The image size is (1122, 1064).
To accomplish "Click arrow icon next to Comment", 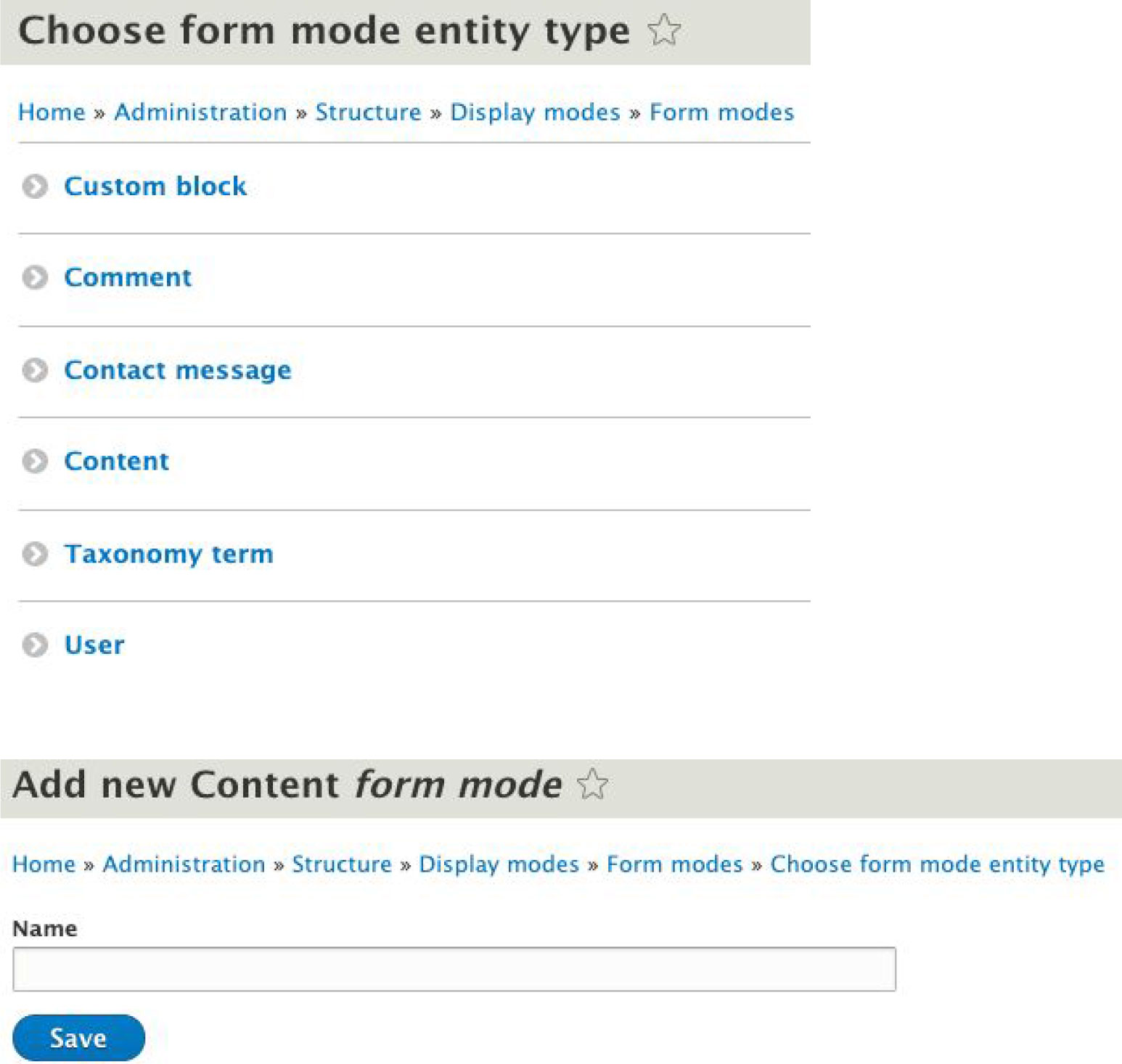I will [35, 277].
